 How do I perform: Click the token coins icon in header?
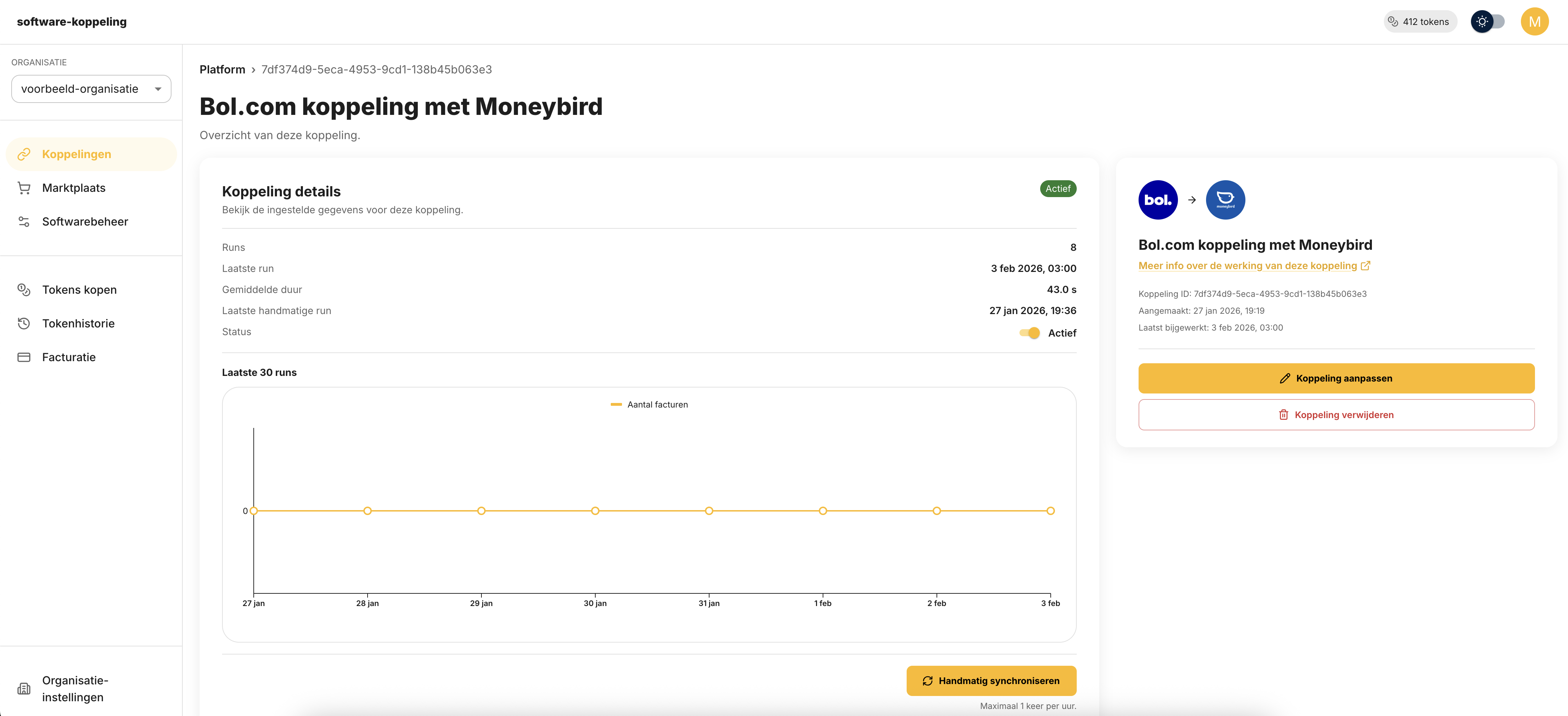tap(1393, 21)
